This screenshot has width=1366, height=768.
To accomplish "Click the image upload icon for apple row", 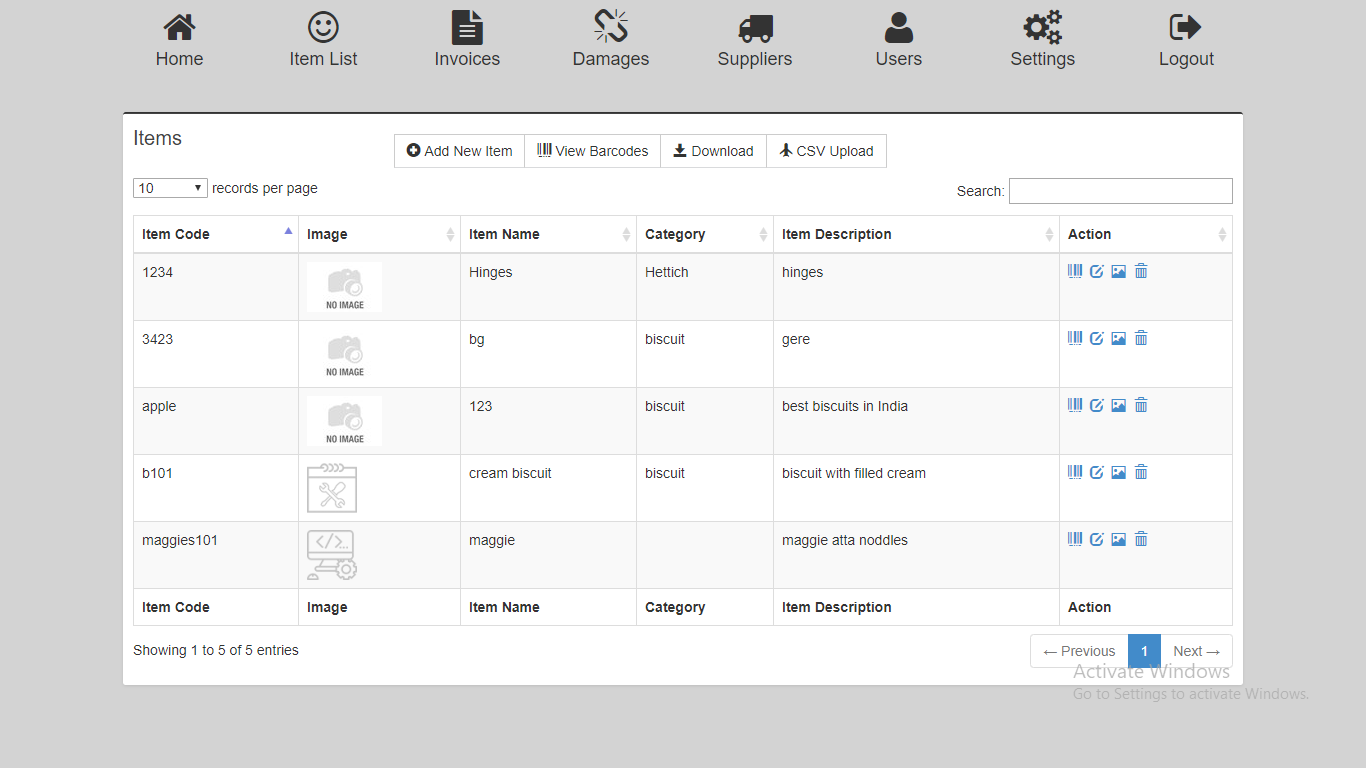I will coord(1119,405).
